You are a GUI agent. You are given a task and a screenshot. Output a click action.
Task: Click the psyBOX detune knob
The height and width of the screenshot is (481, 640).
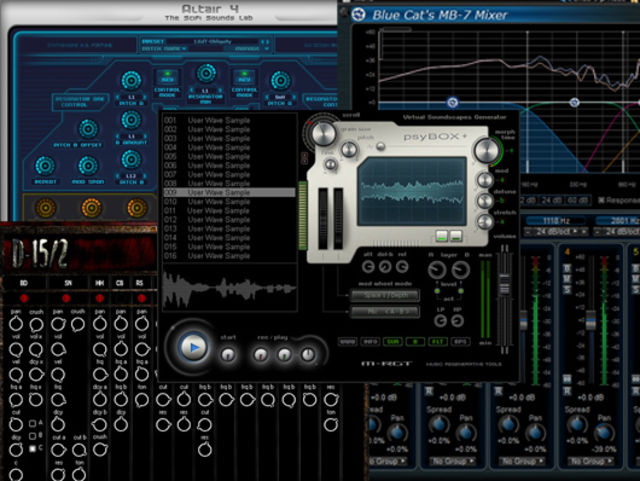pos(485,200)
